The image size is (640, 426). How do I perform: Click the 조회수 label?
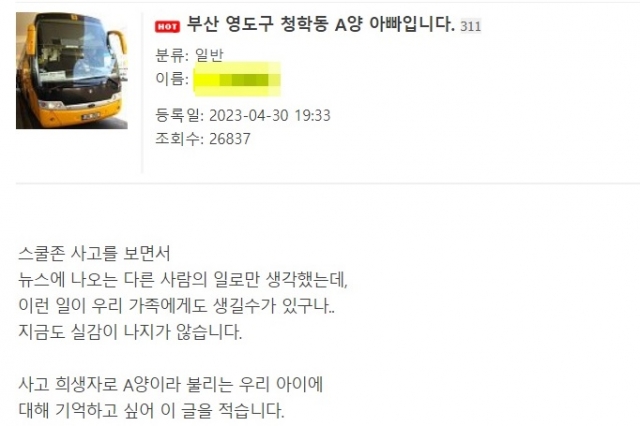tap(179, 139)
